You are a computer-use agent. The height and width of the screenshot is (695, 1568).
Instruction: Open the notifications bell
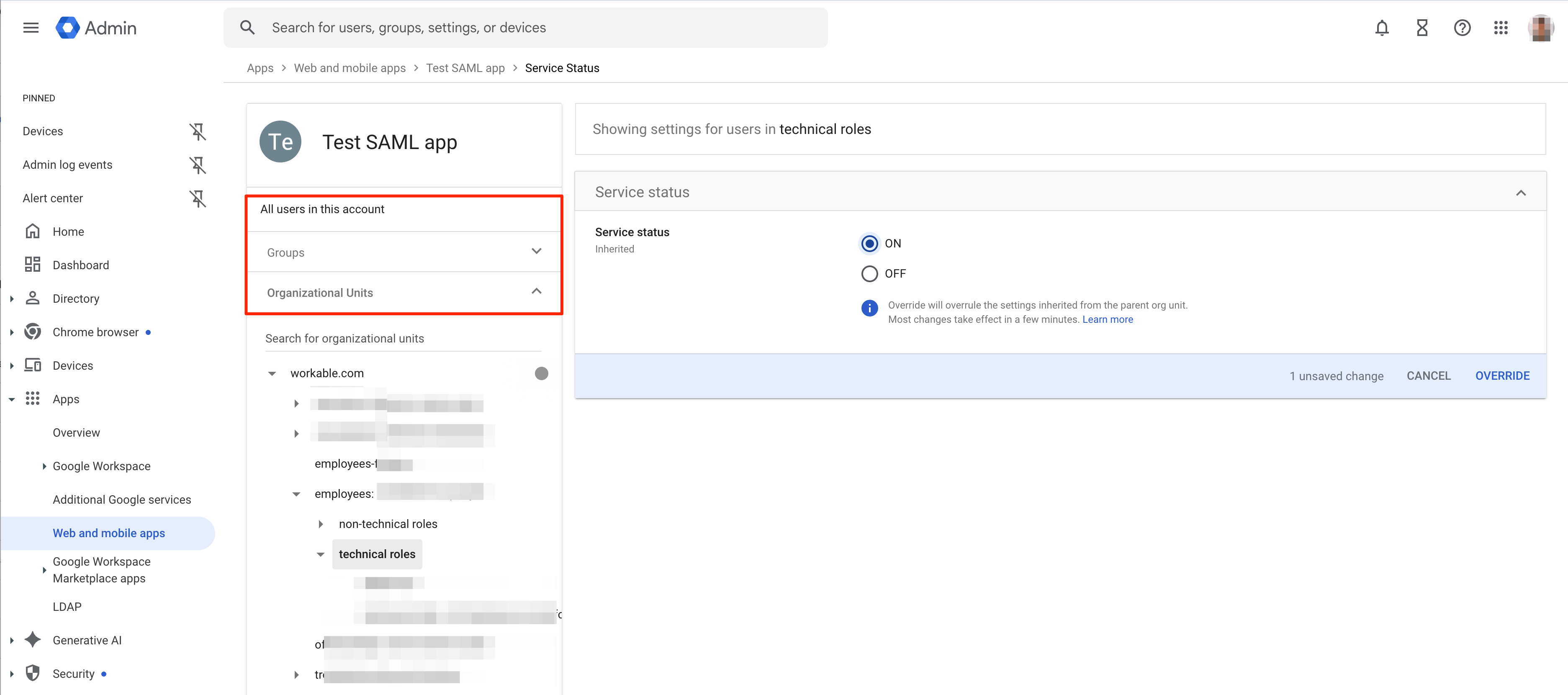tap(1382, 28)
